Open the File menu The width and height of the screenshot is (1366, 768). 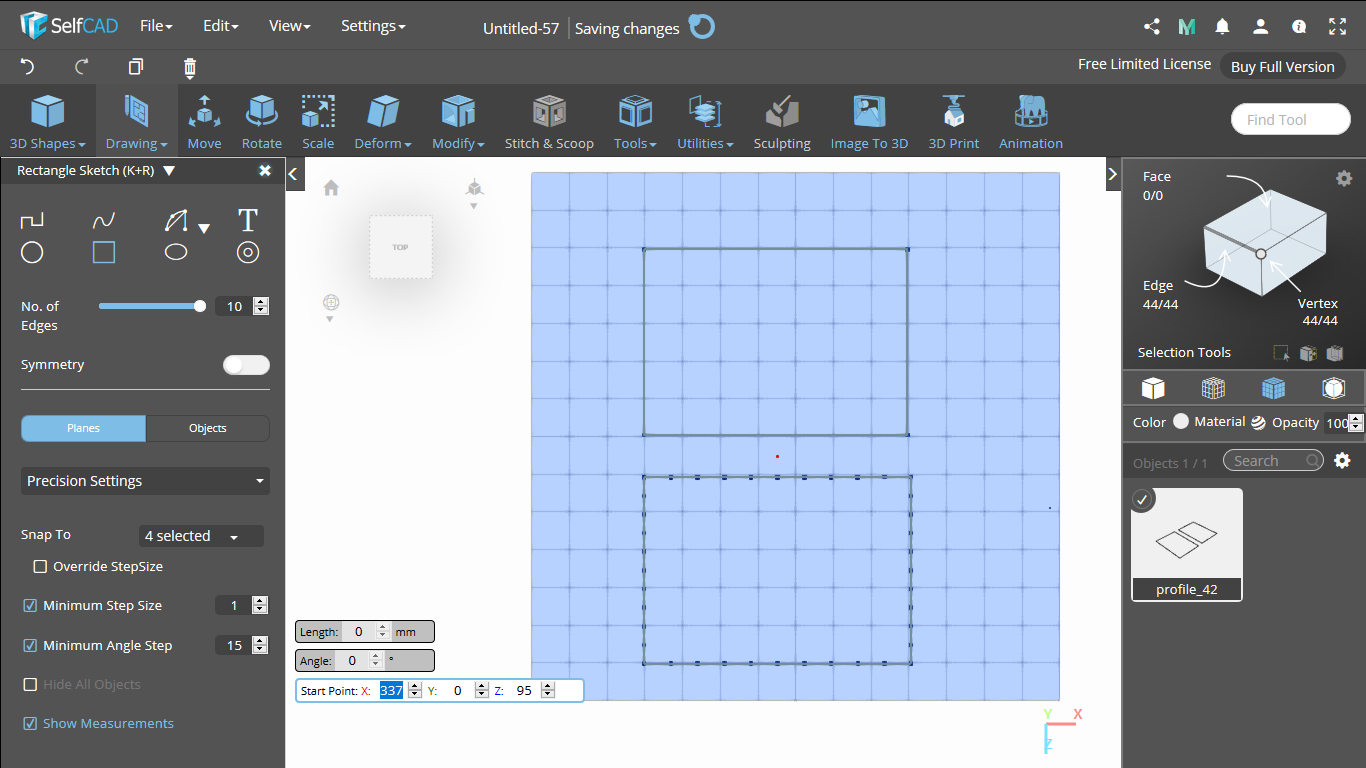pyautogui.click(x=156, y=25)
